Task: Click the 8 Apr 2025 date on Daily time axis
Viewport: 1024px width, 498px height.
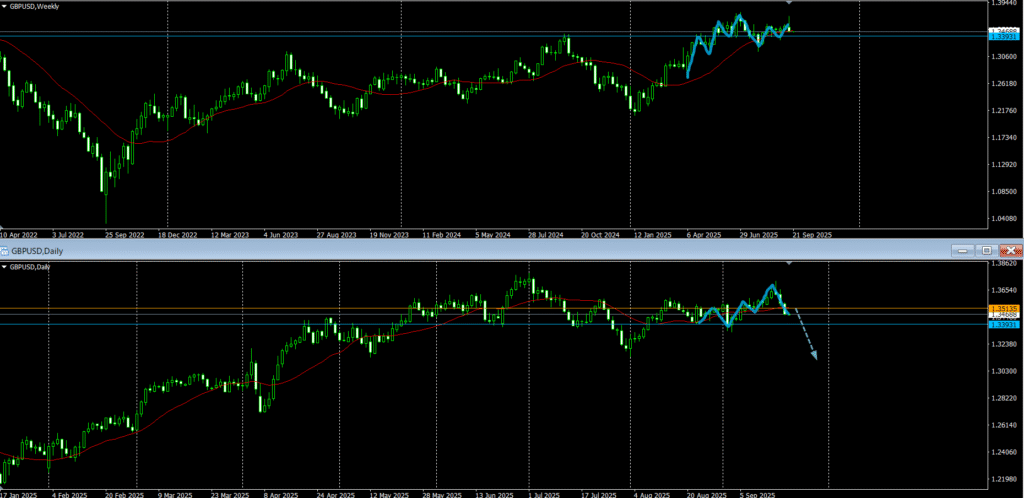Action: tap(282, 493)
